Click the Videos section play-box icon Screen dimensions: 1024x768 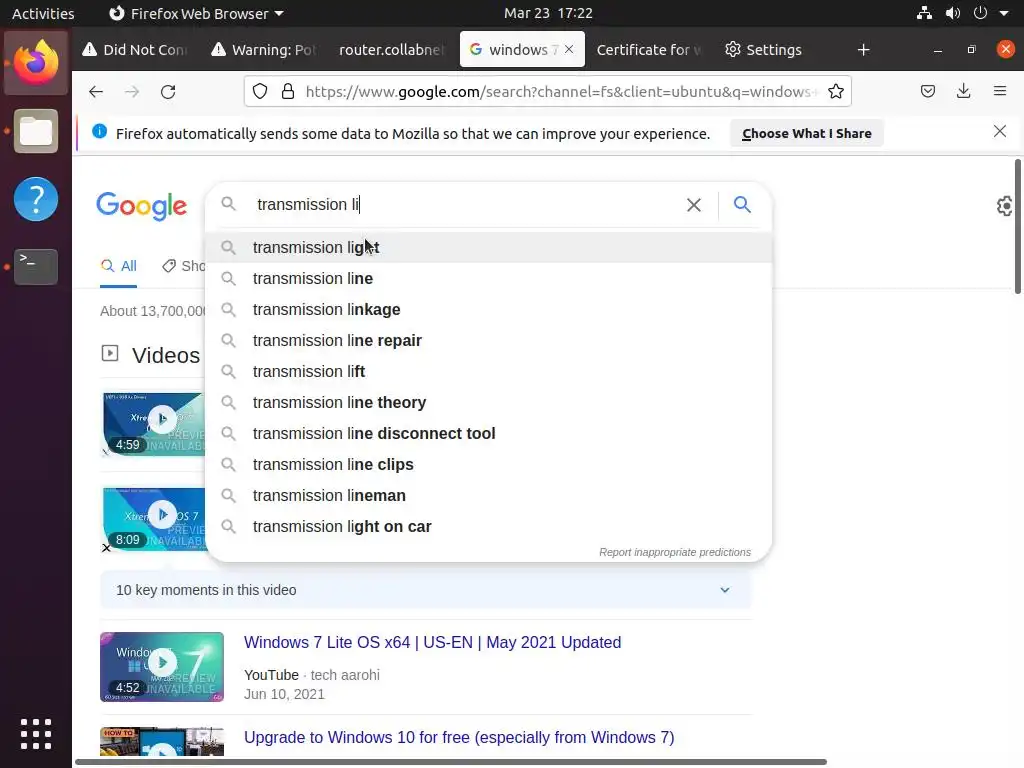(x=110, y=353)
